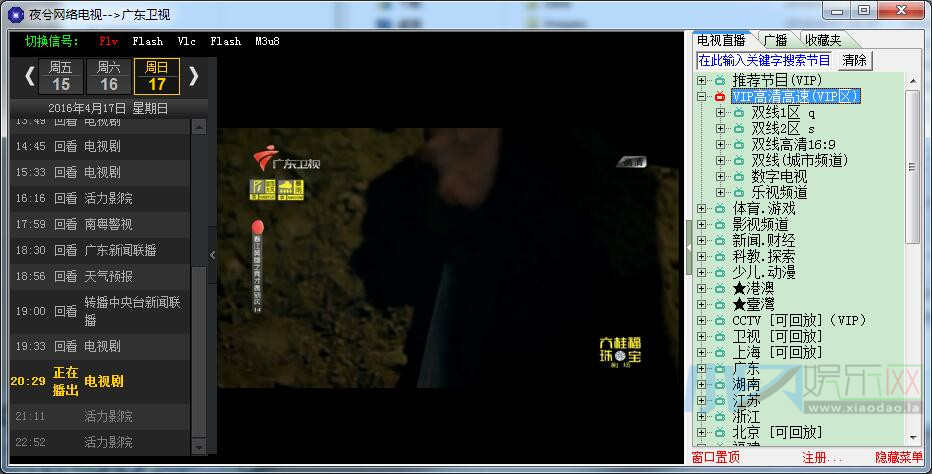Screen dimensions: 932x474
Task: Click 隐藏菜单 to hide the menu
Action: coord(899,457)
